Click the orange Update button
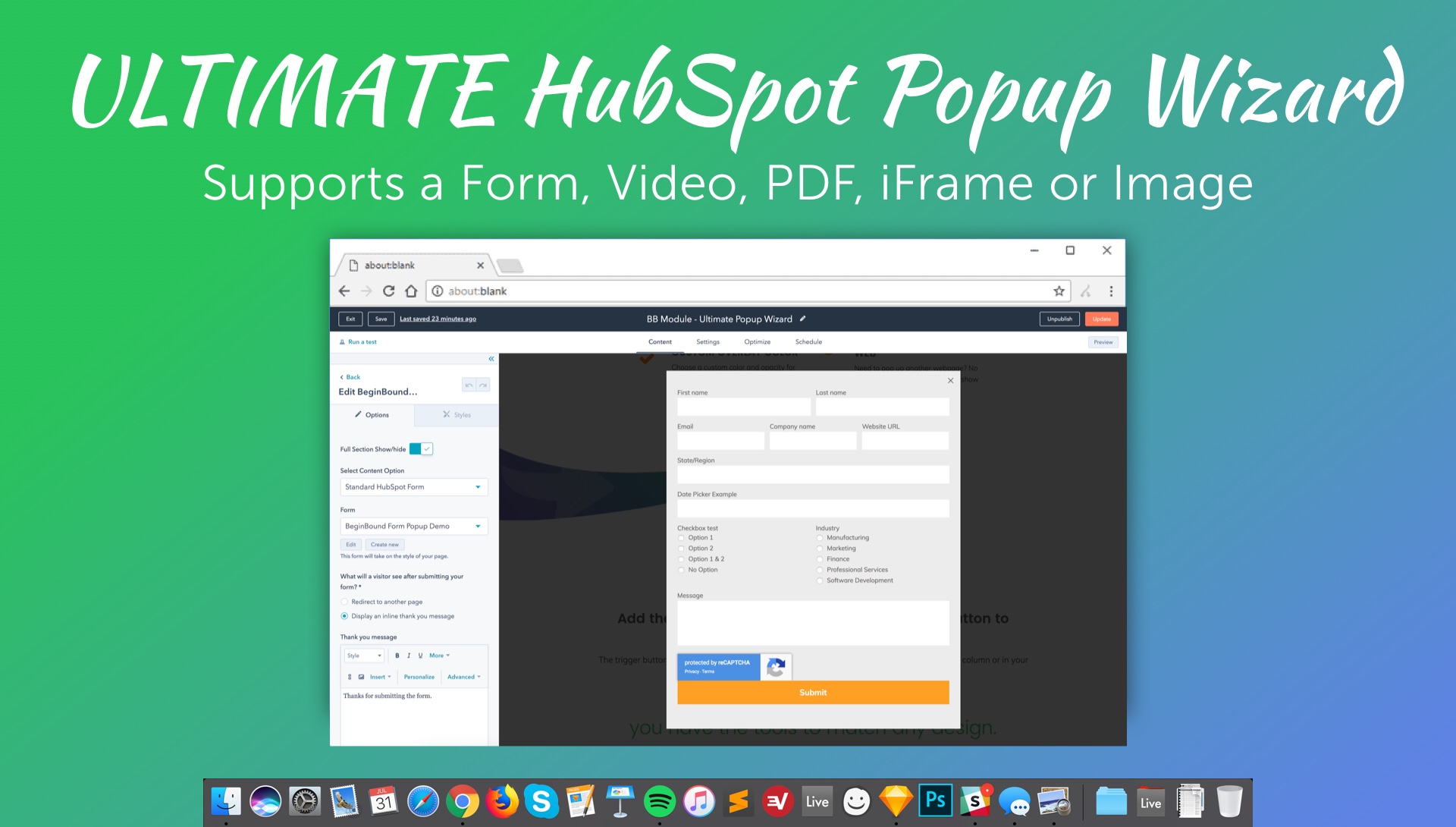Screen dimensions: 1456x827 pyautogui.click(x=1101, y=319)
